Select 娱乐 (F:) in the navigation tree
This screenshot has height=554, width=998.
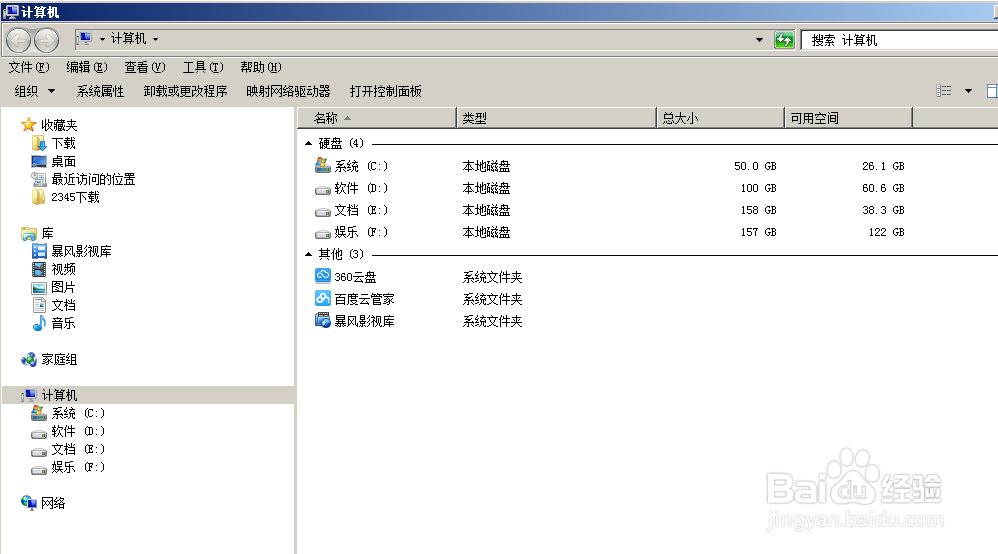coord(78,467)
